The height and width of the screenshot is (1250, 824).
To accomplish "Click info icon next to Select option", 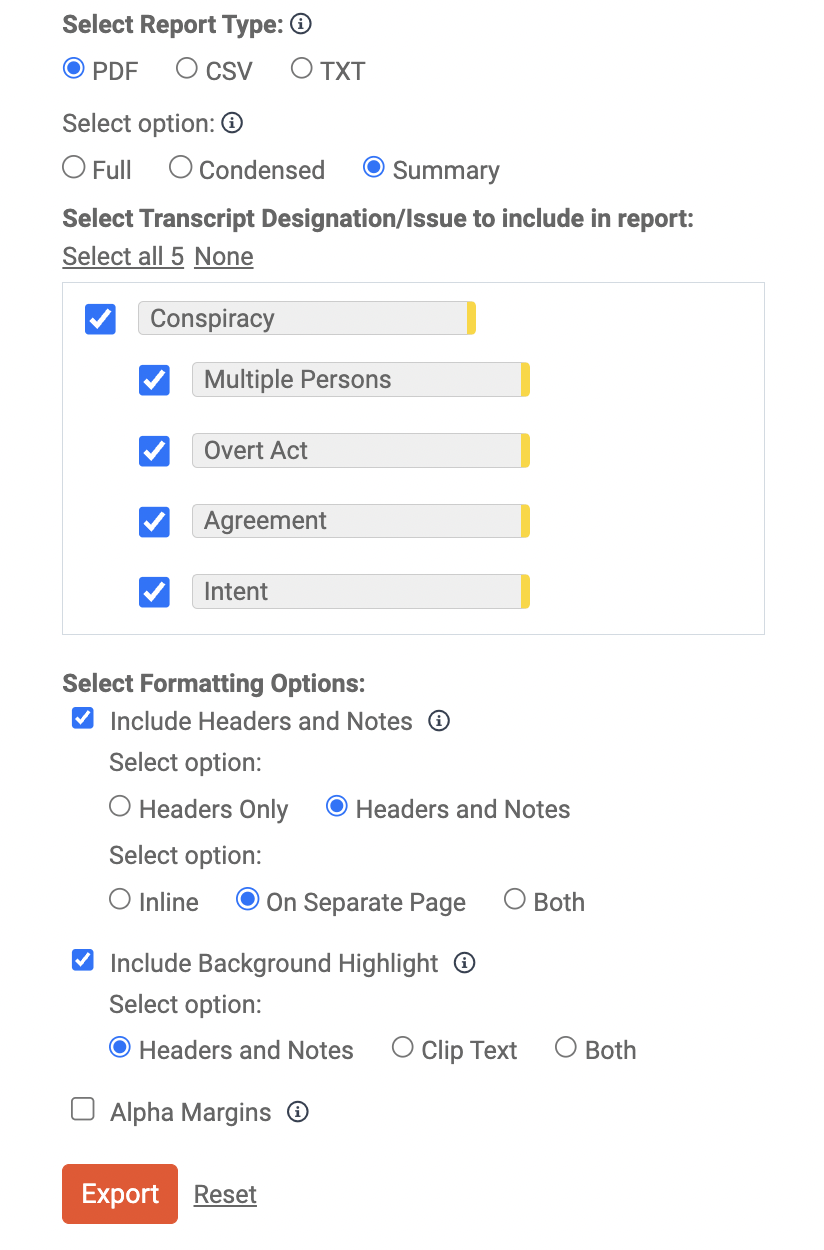I will (x=232, y=124).
